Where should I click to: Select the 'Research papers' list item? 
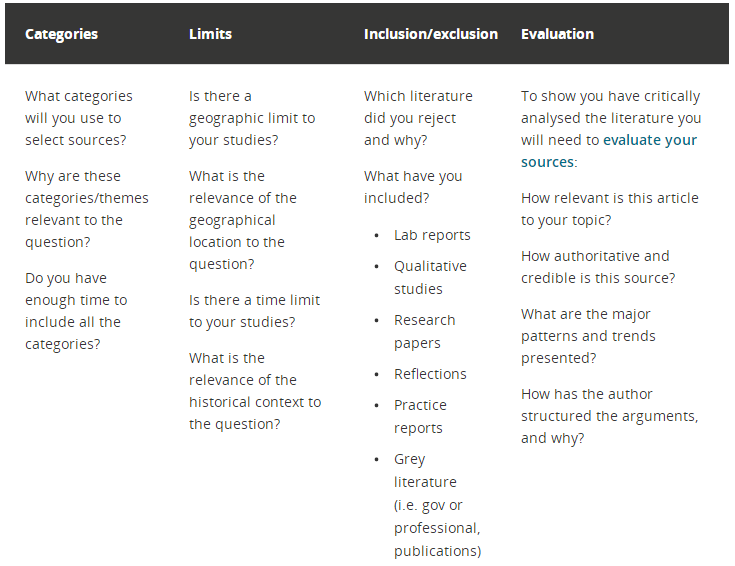(x=424, y=331)
